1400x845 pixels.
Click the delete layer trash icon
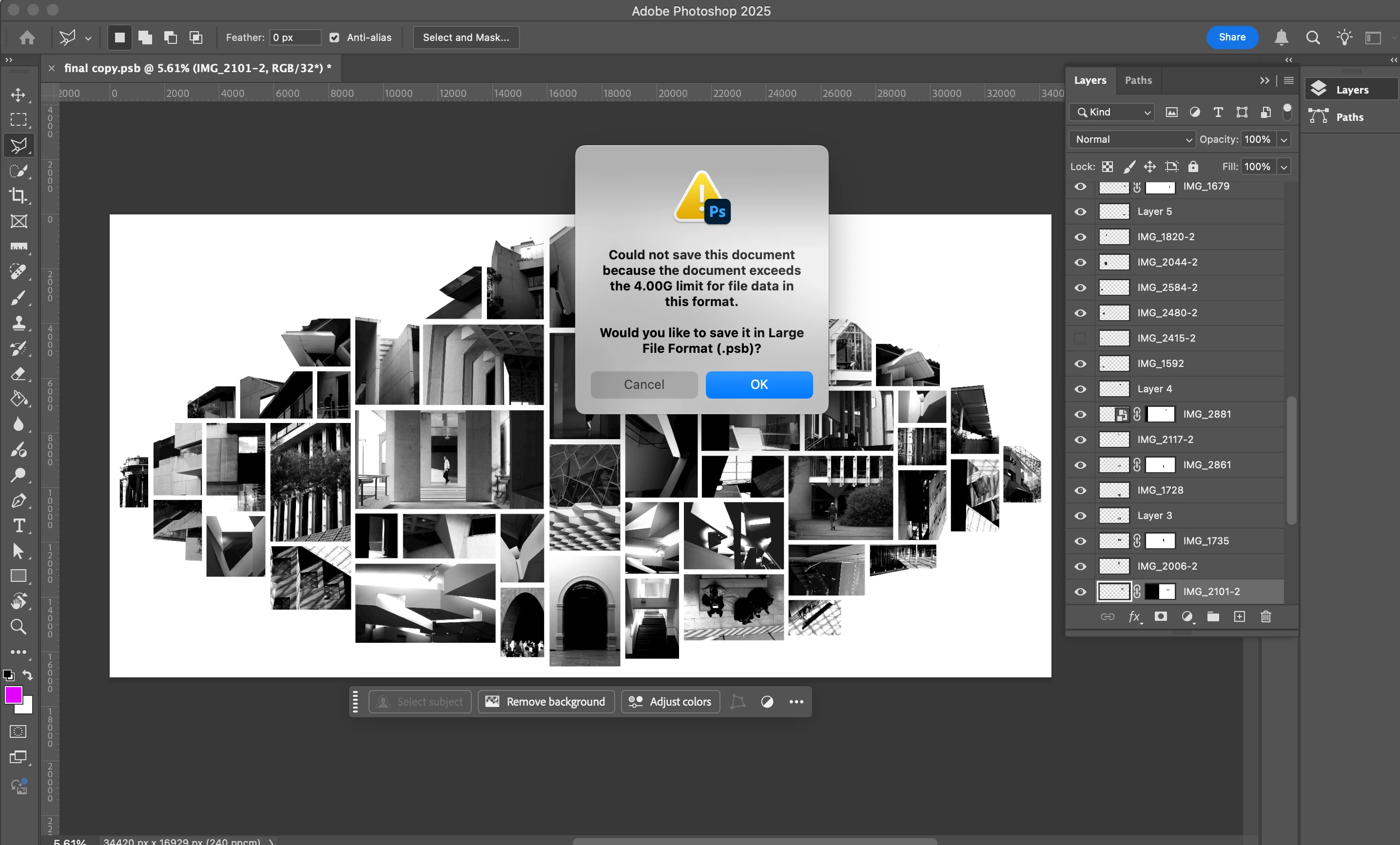click(x=1265, y=617)
